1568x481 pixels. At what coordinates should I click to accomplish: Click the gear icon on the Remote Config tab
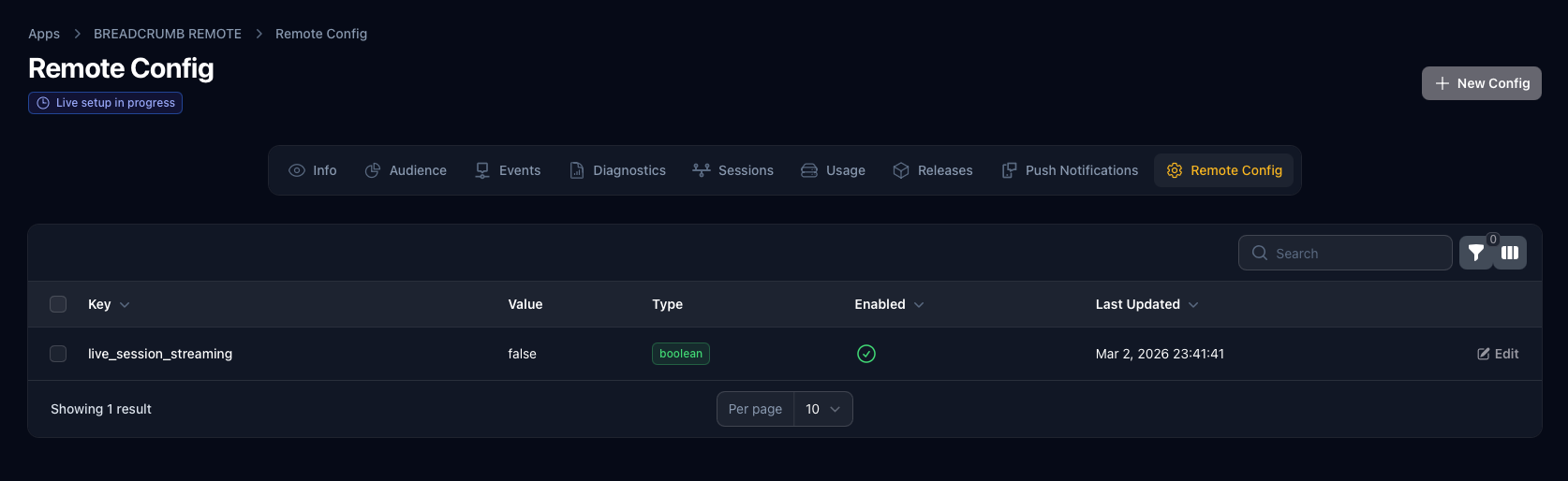pos(1175,170)
